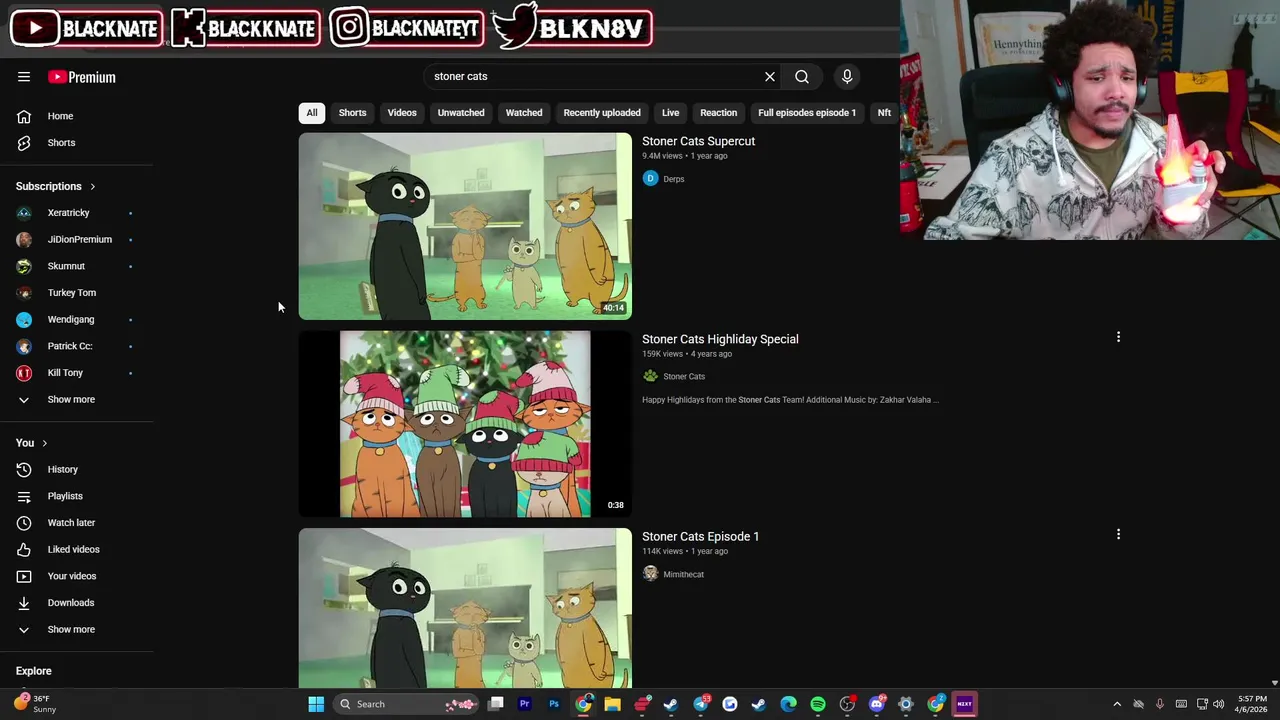The image size is (1280, 720).
Task: Open the YouTube hamburger guide menu
Action: 24,77
